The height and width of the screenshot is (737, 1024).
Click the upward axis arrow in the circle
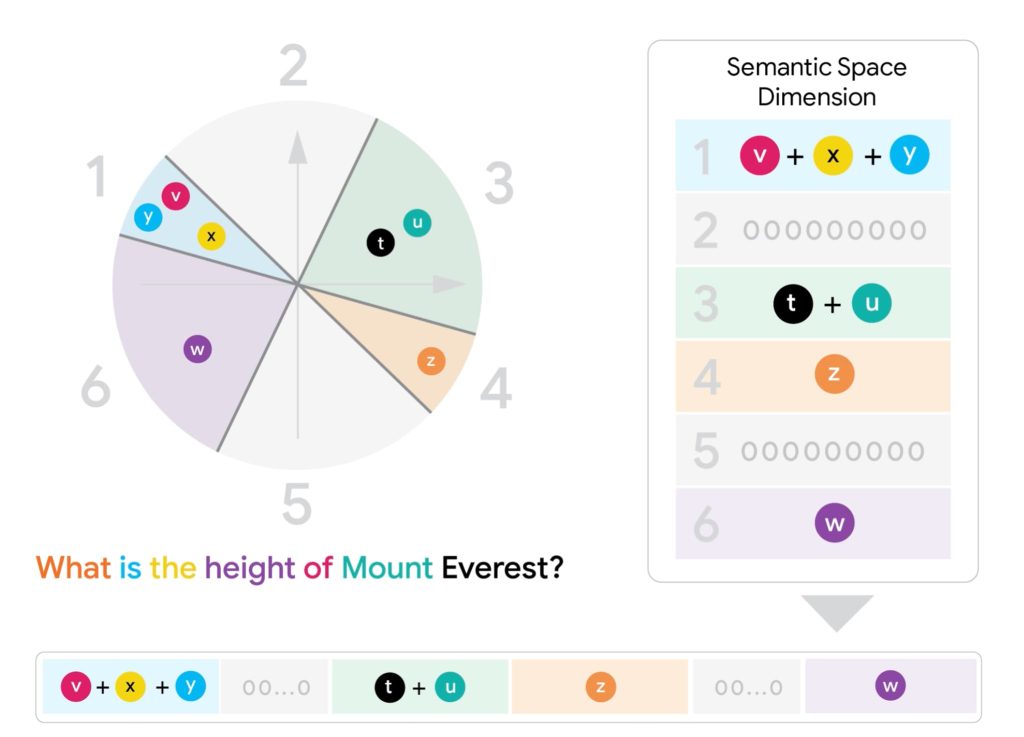click(298, 148)
